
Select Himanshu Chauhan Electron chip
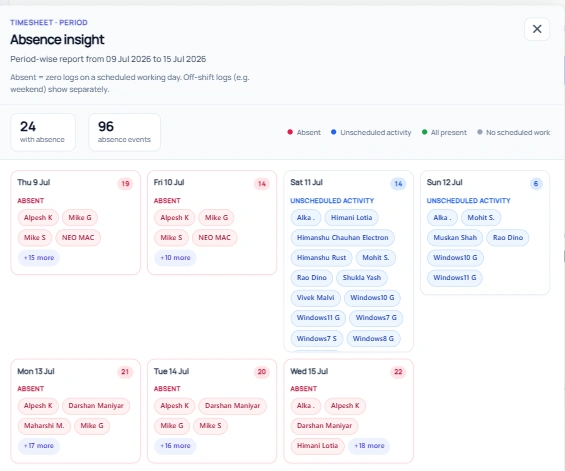click(x=343, y=238)
